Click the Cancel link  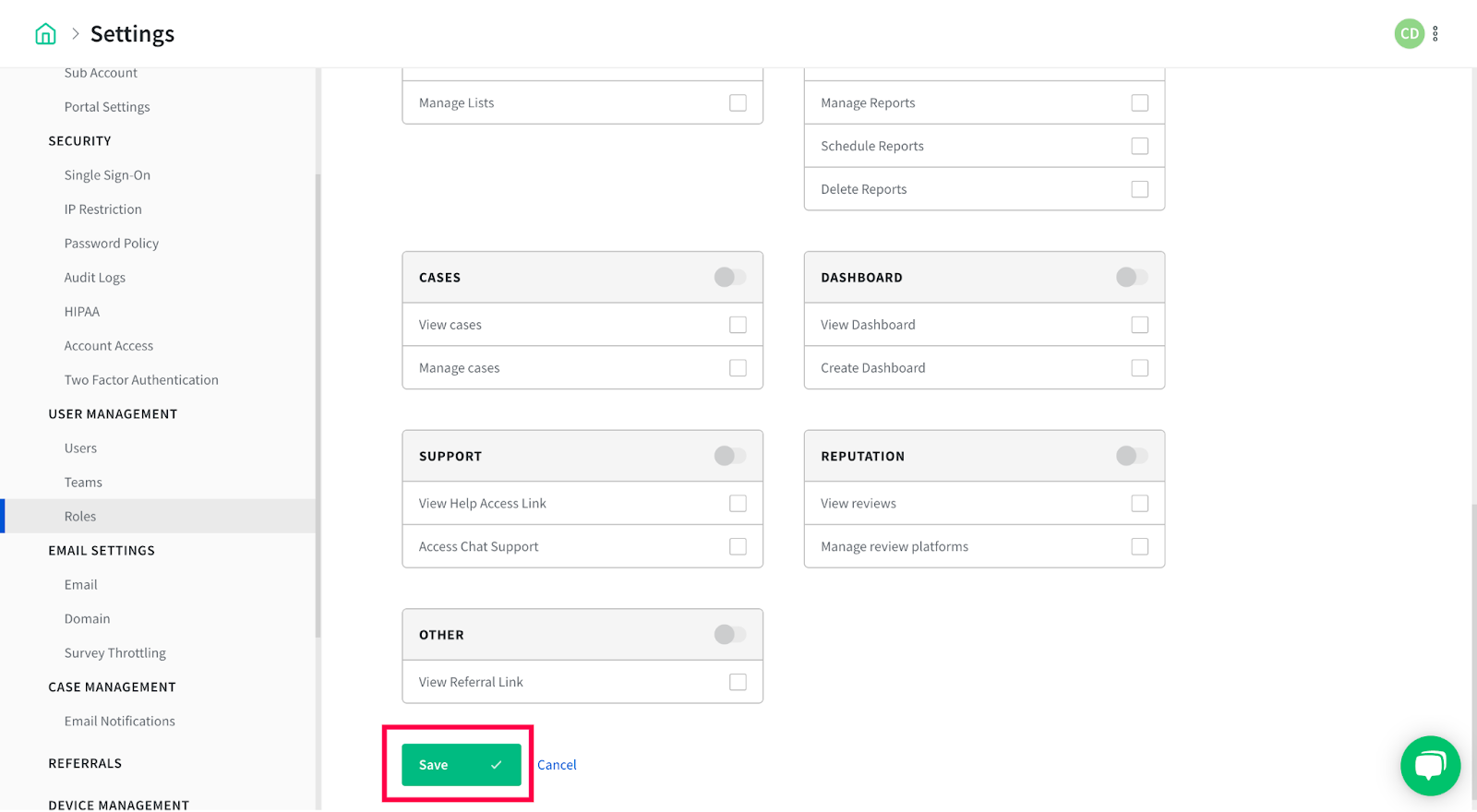click(557, 765)
